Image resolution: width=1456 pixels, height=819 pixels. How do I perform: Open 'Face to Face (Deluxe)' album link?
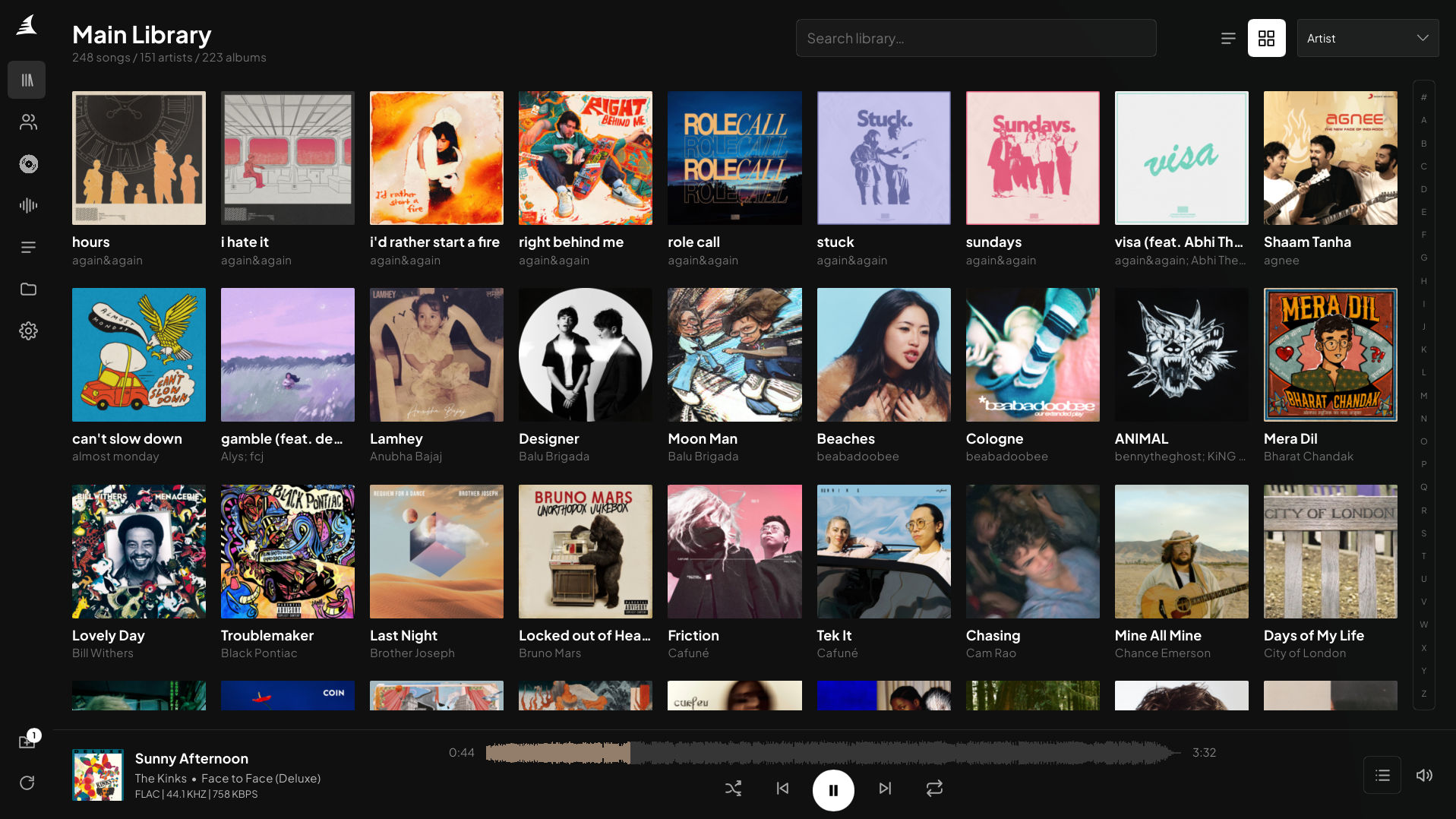point(261,779)
